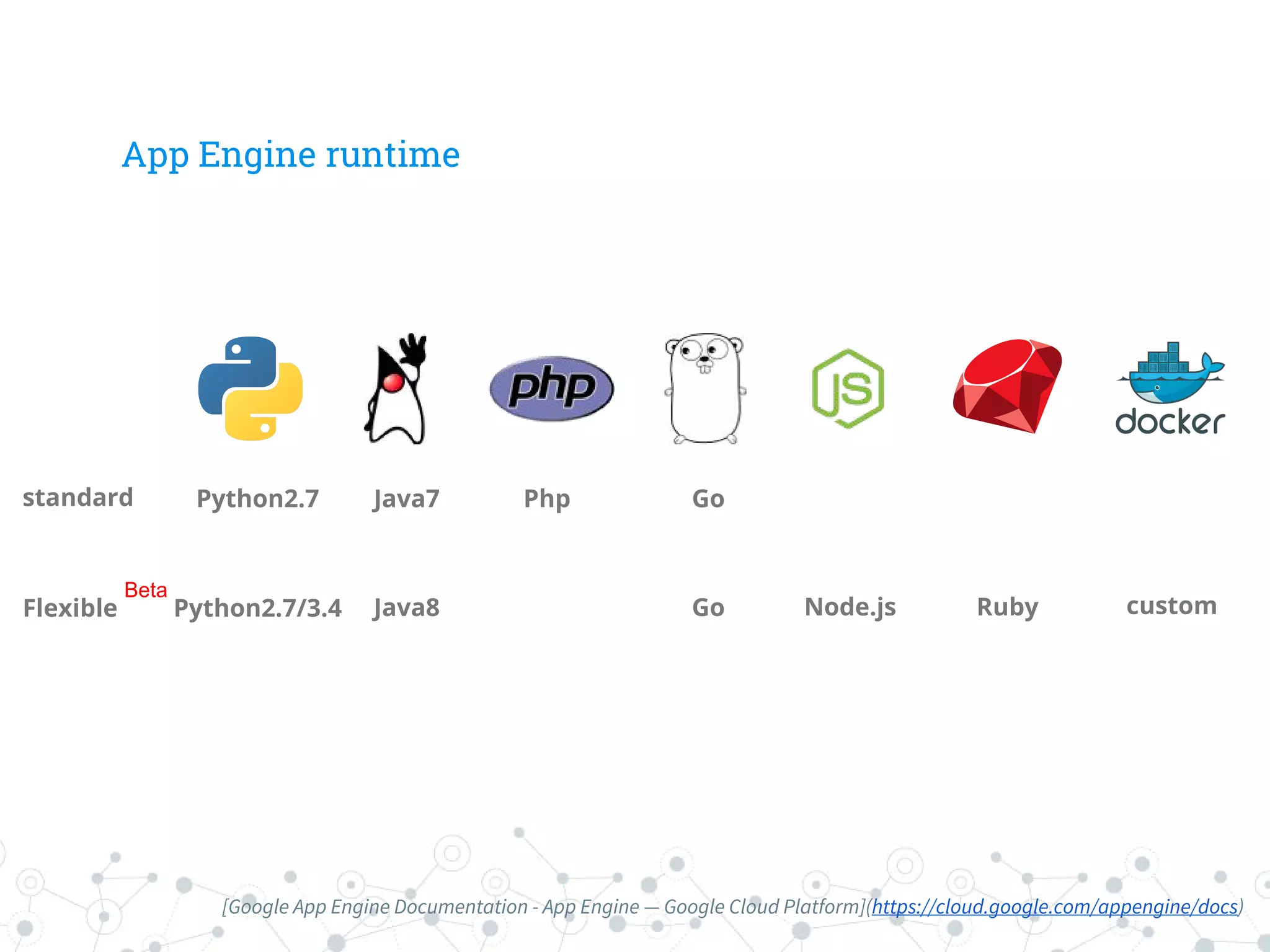1270x952 pixels.
Task: Click the 'Python2.7' standard runtime text
Action: 258,499
